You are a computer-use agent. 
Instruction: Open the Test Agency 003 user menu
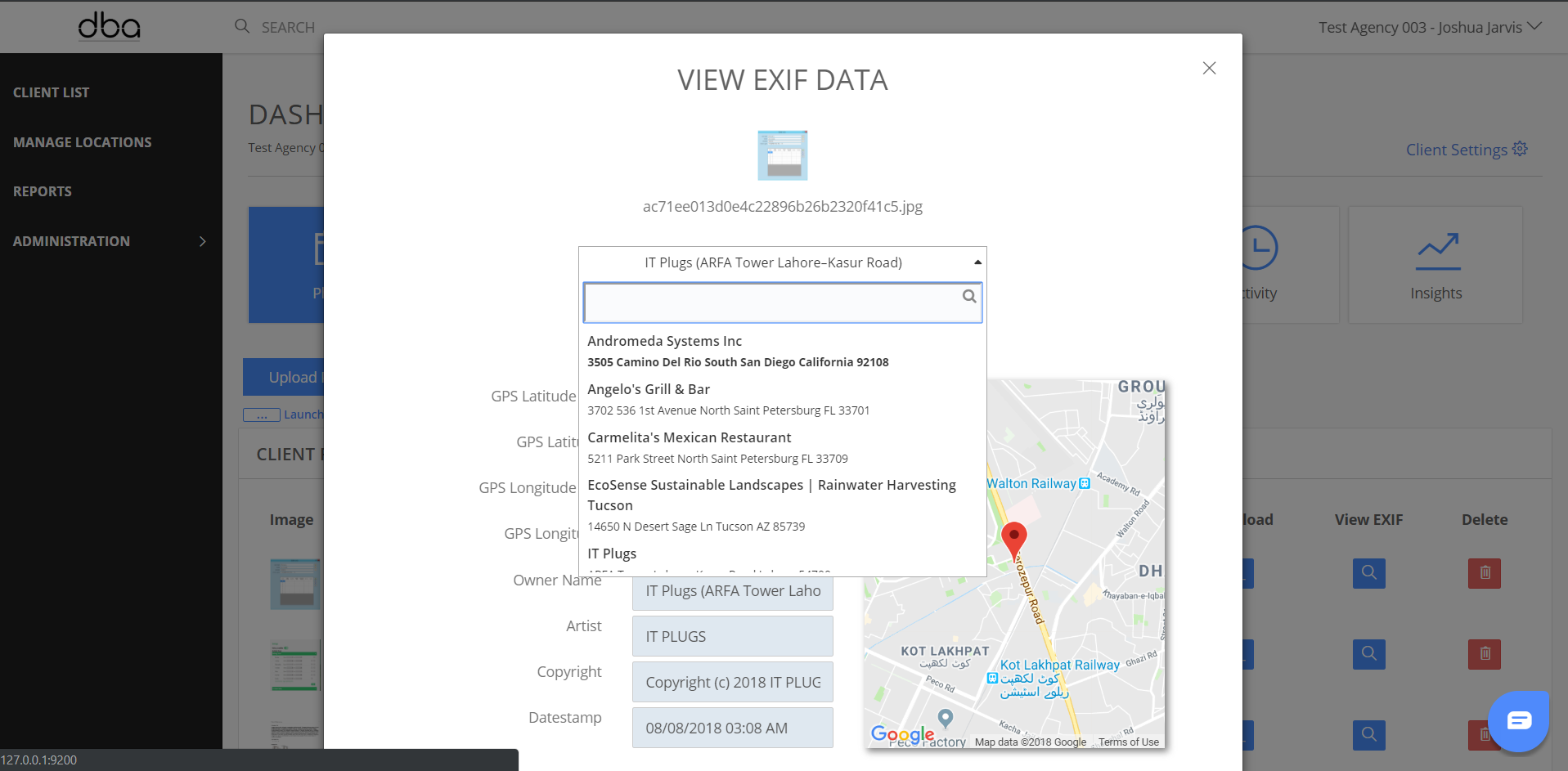tap(1429, 27)
